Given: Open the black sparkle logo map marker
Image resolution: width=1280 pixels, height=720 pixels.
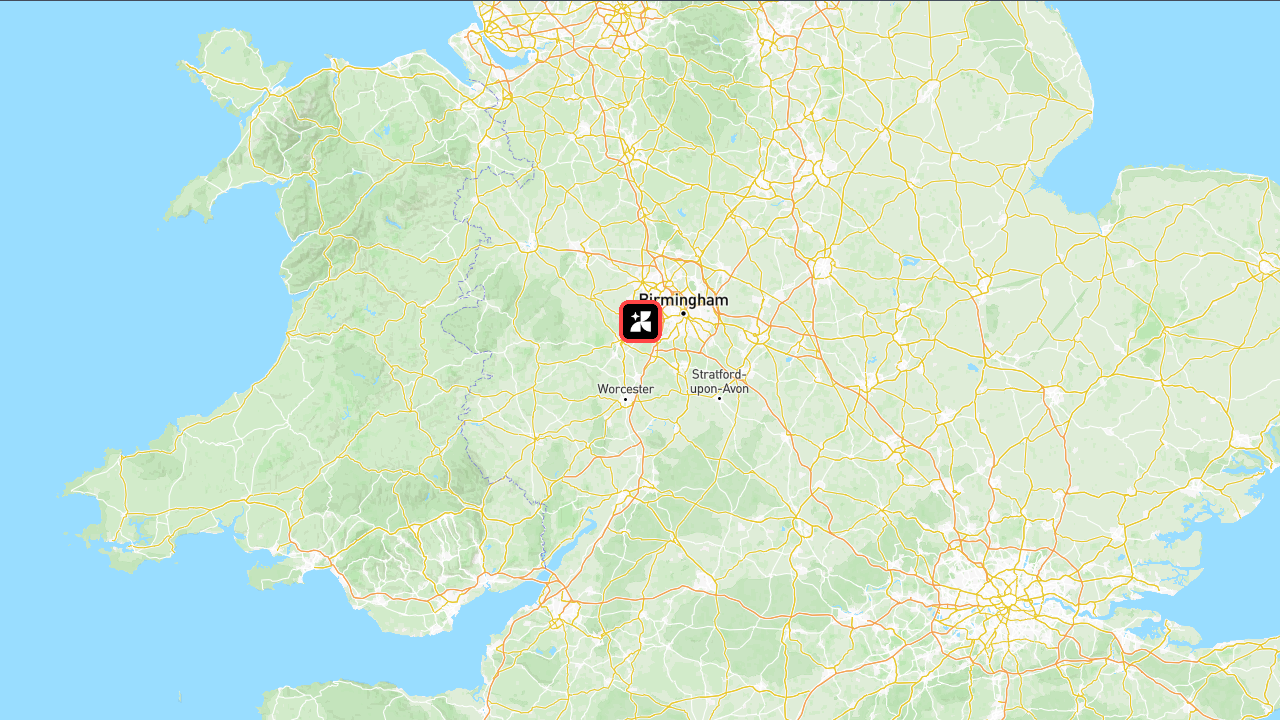Looking at the screenshot, I should click(x=640, y=322).
